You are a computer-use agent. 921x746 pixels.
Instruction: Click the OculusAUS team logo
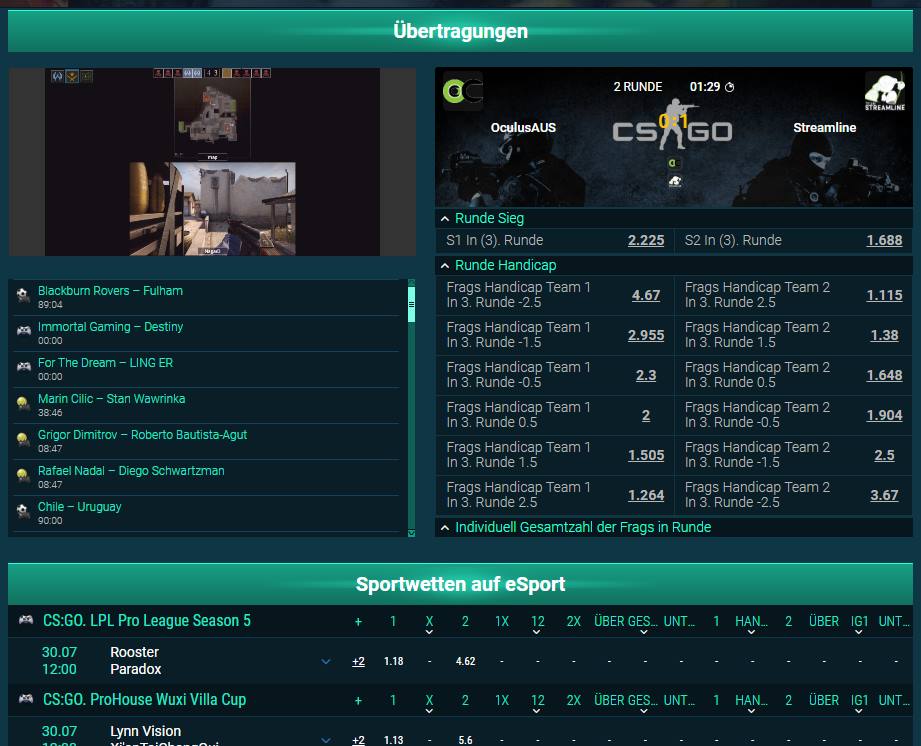[463, 91]
